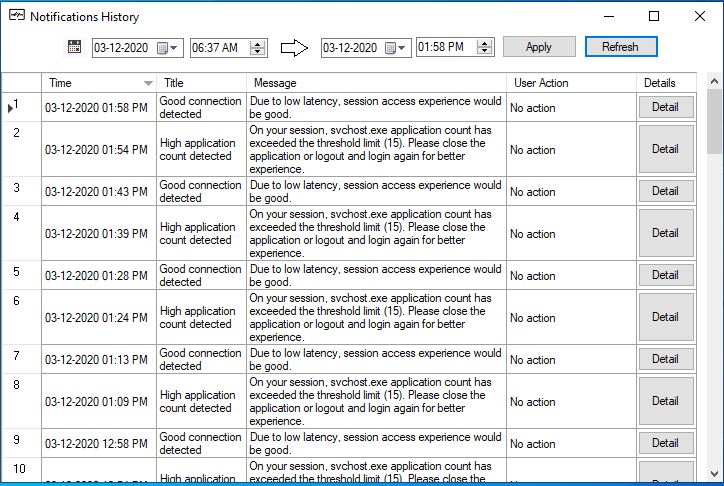Open Detail for the 01:54 PM notification
The height and width of the screenshot is (486, 724).
coord(665,149)
